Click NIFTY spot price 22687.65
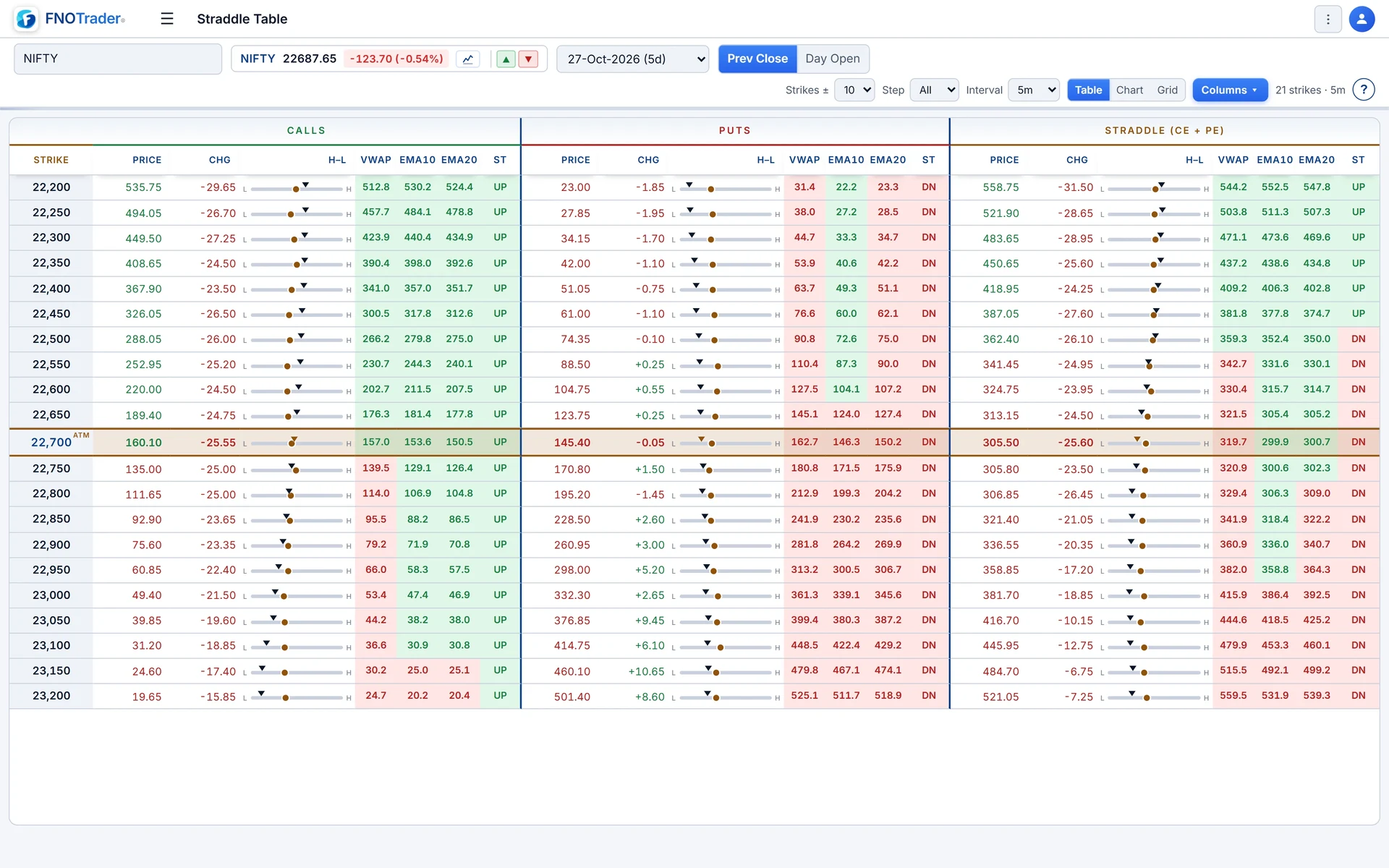This screenshot has height=868, width=1389. tap(310, 59)
